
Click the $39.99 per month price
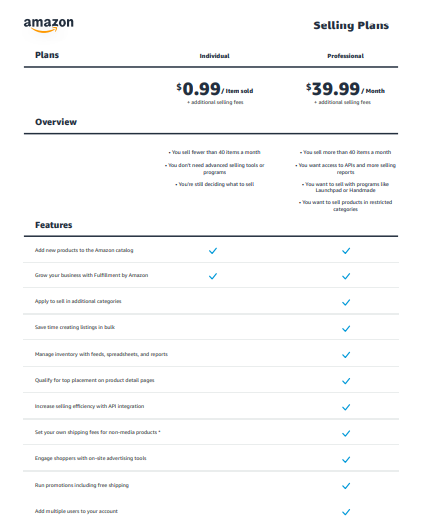point(345,89)
